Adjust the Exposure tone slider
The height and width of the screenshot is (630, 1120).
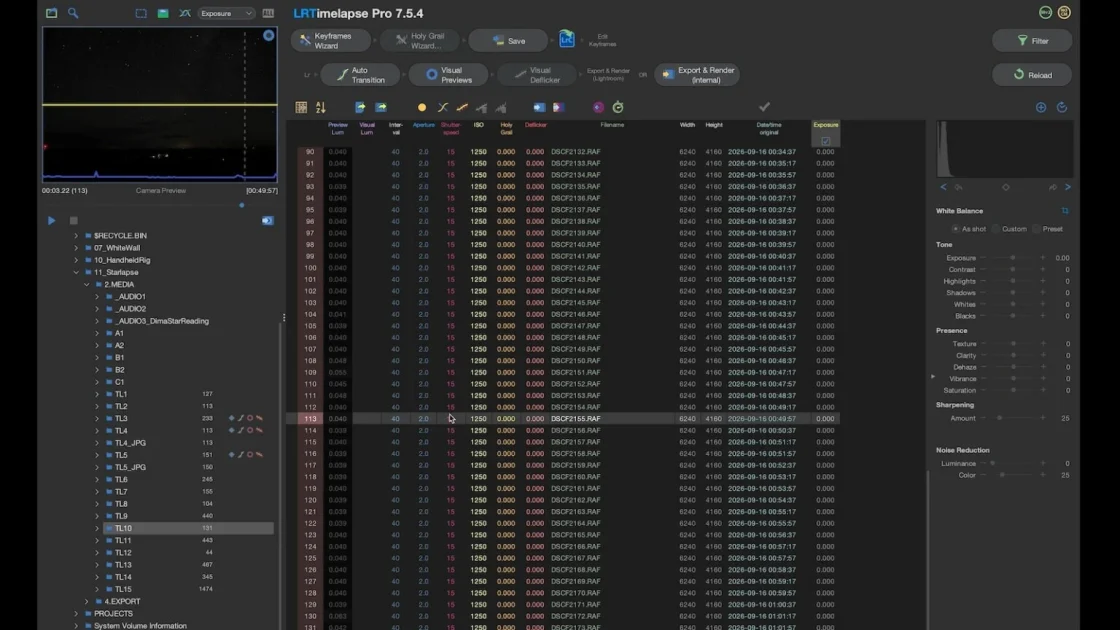point(1013,258)
